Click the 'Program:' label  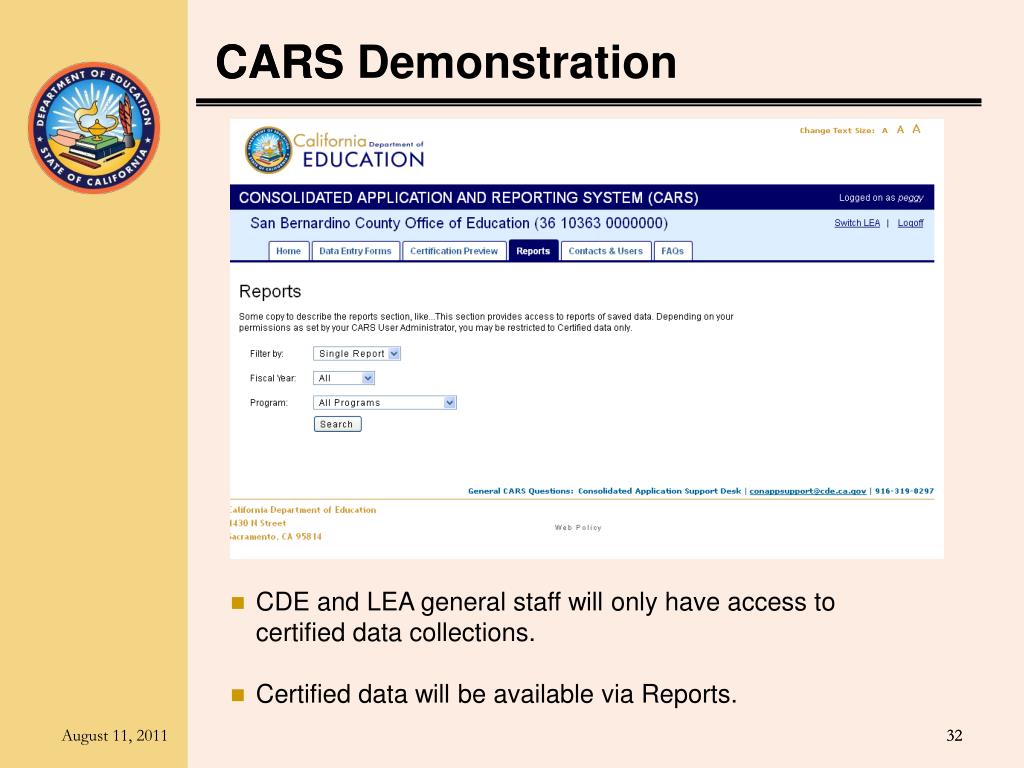coord(268,403)
